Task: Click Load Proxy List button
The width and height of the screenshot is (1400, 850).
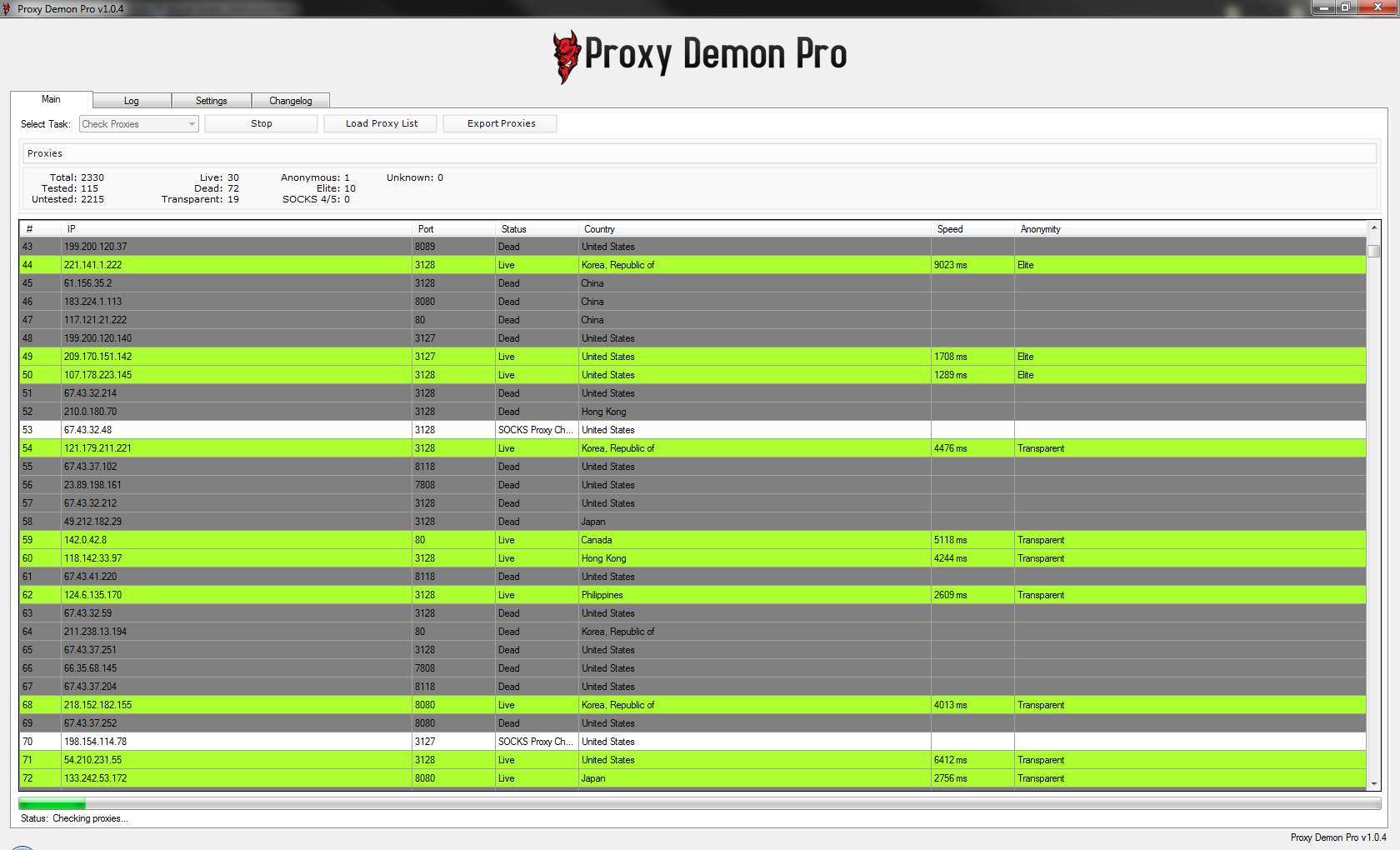Action: click(382, 123)
